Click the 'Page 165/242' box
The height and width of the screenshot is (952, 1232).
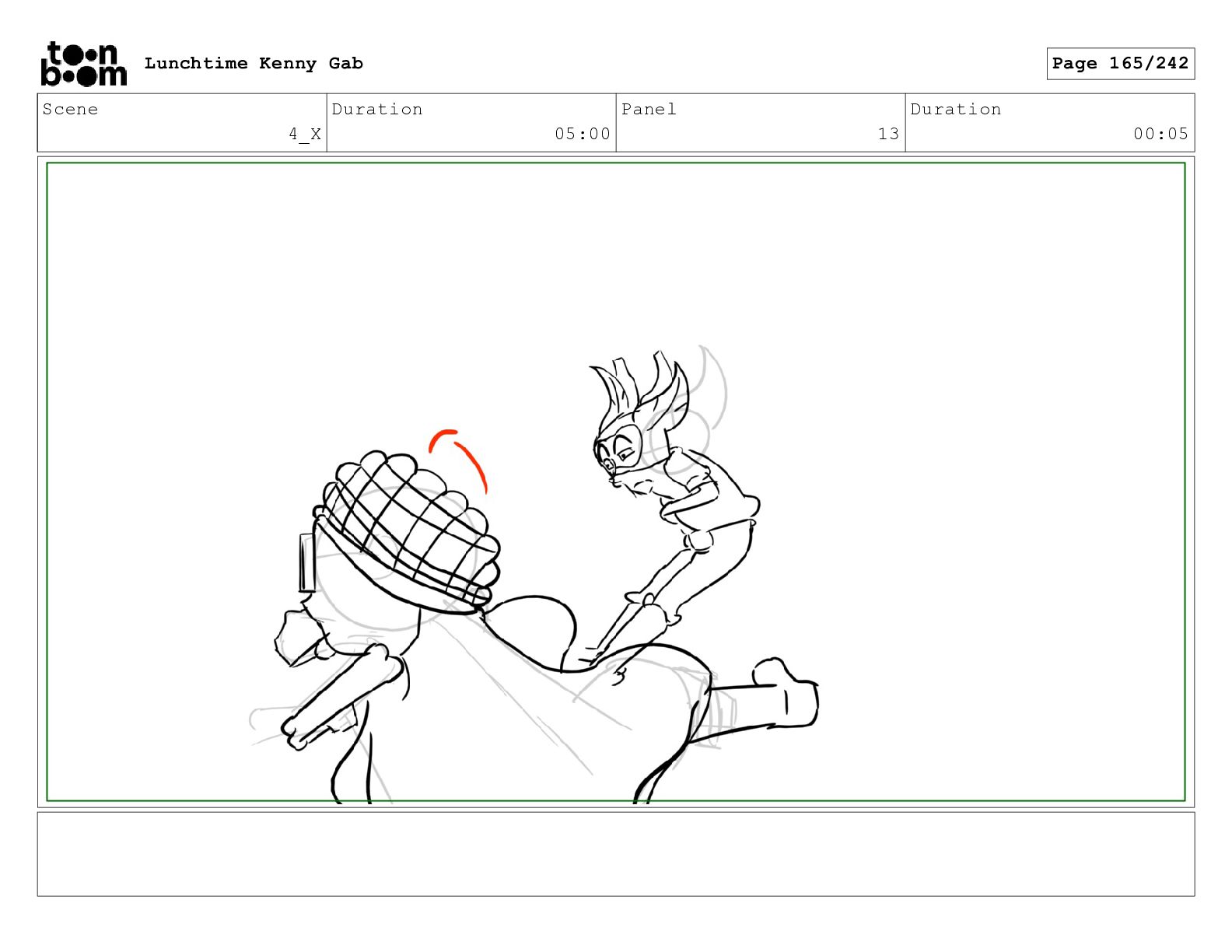pyautogui.click(x=1120, y=64)
